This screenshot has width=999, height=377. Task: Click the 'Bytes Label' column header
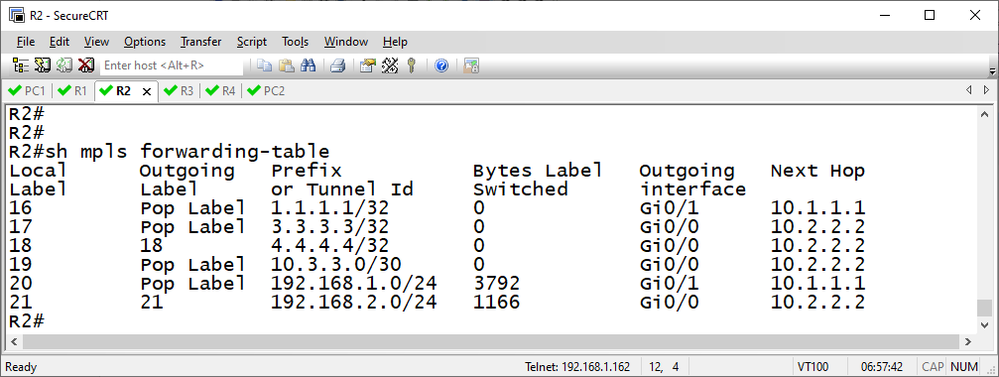(538, 170)
